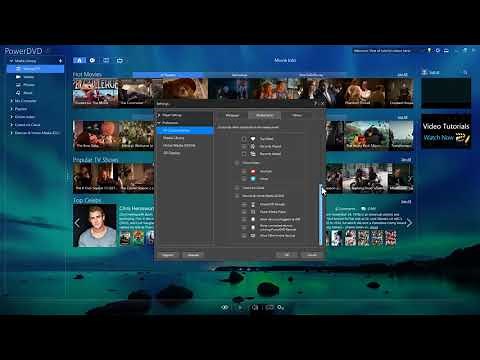The width and height of the screenshot is (480, 360).
Task: Toggle the YouTube checkbox
Action: [244, 171]
